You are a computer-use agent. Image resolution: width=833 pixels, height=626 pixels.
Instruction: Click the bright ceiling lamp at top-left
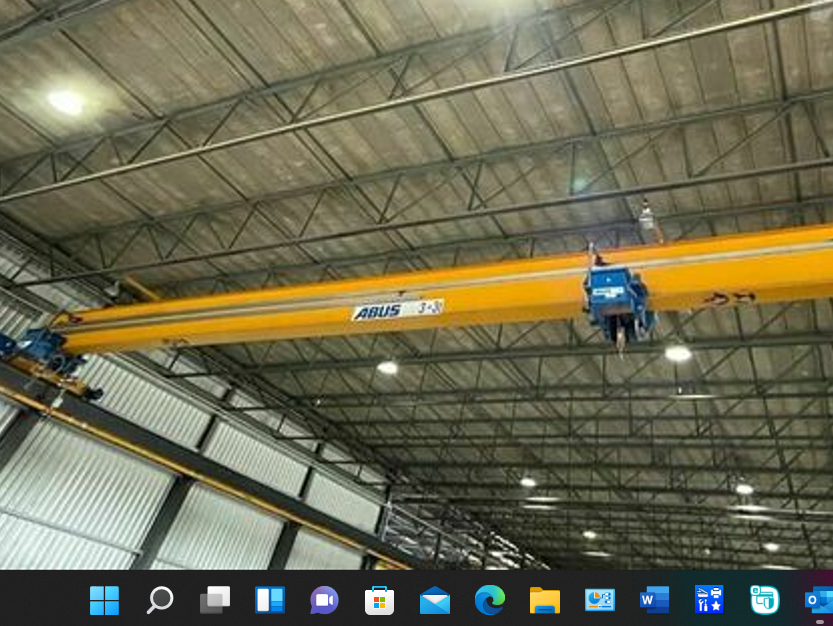pyautogui.click(x=66, y=101)
